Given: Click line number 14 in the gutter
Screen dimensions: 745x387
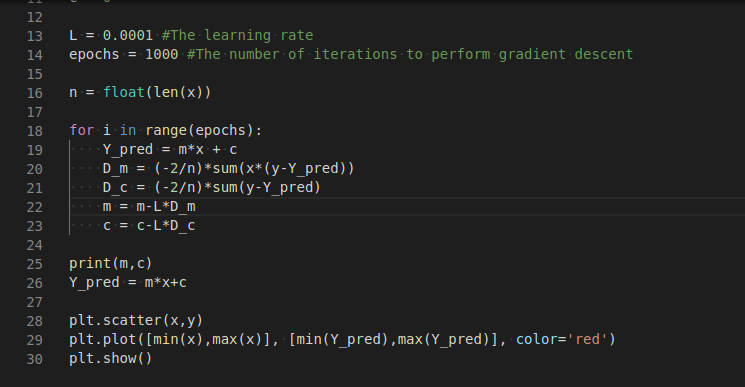Looking at the screenshot, I should (x=35, y=55).
